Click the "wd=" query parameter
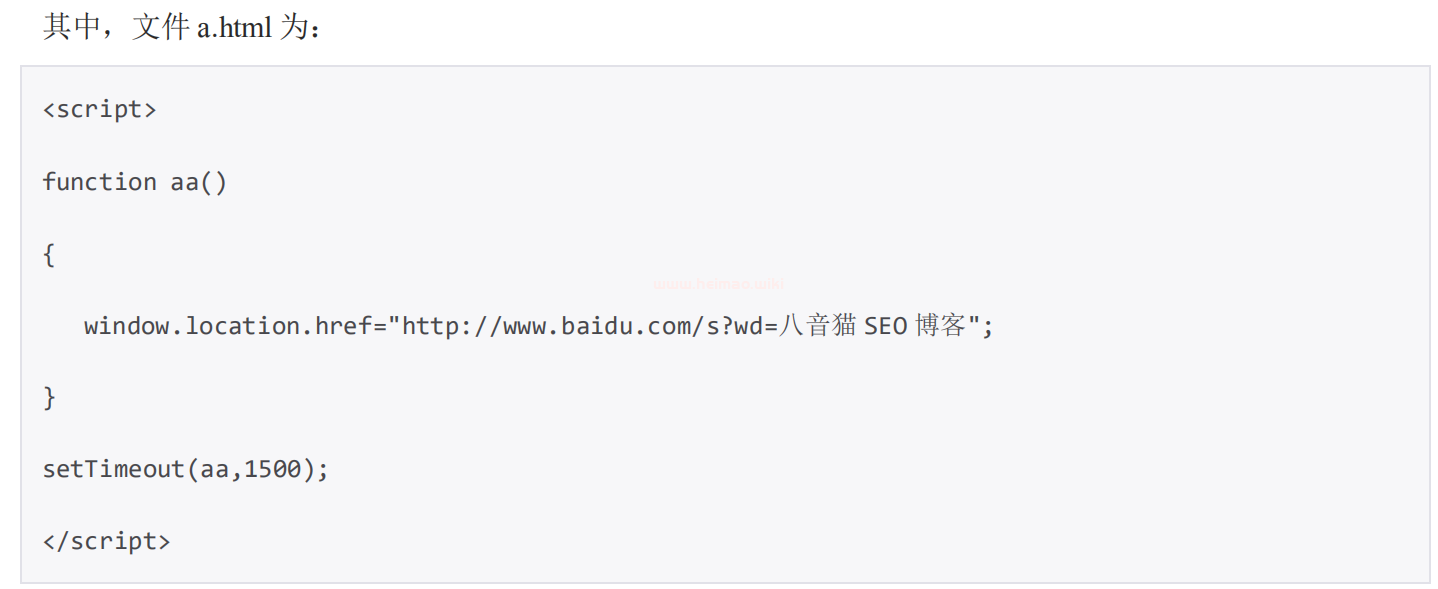1438x589 pixels. (x=756, y=326)
